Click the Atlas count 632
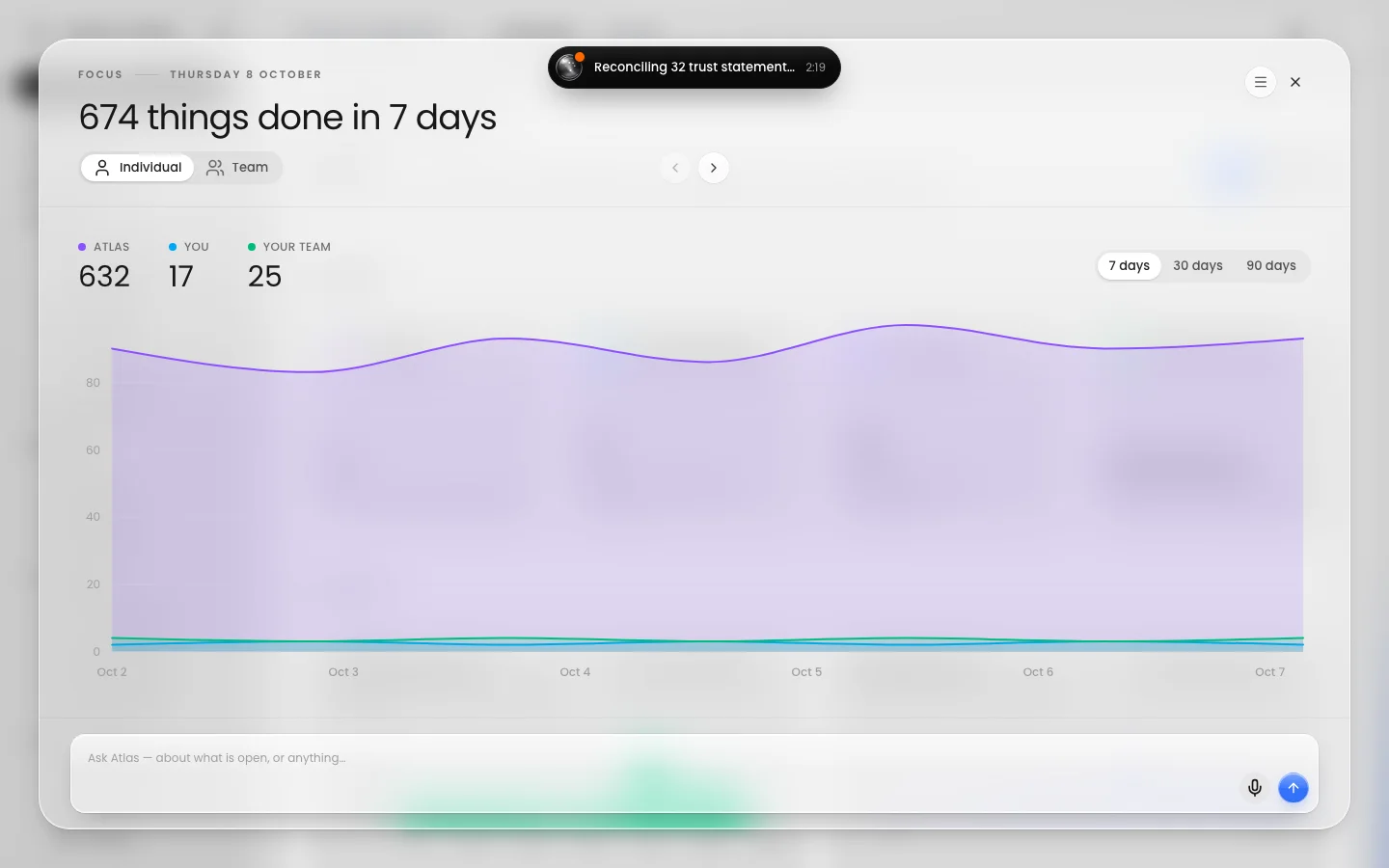 pos(104,277)
